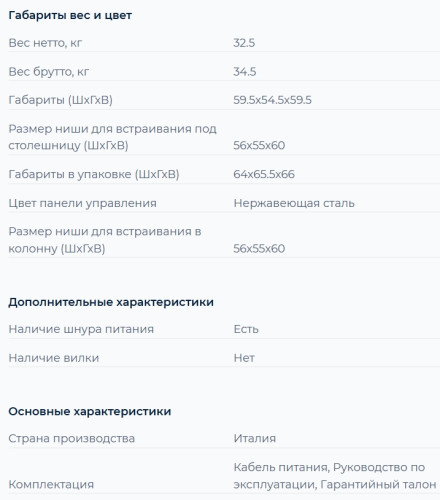Image resolution: width=440 pixels, height=500 pixels.
Task: Click the gross weight value 34.5
Action: point(245,72)
